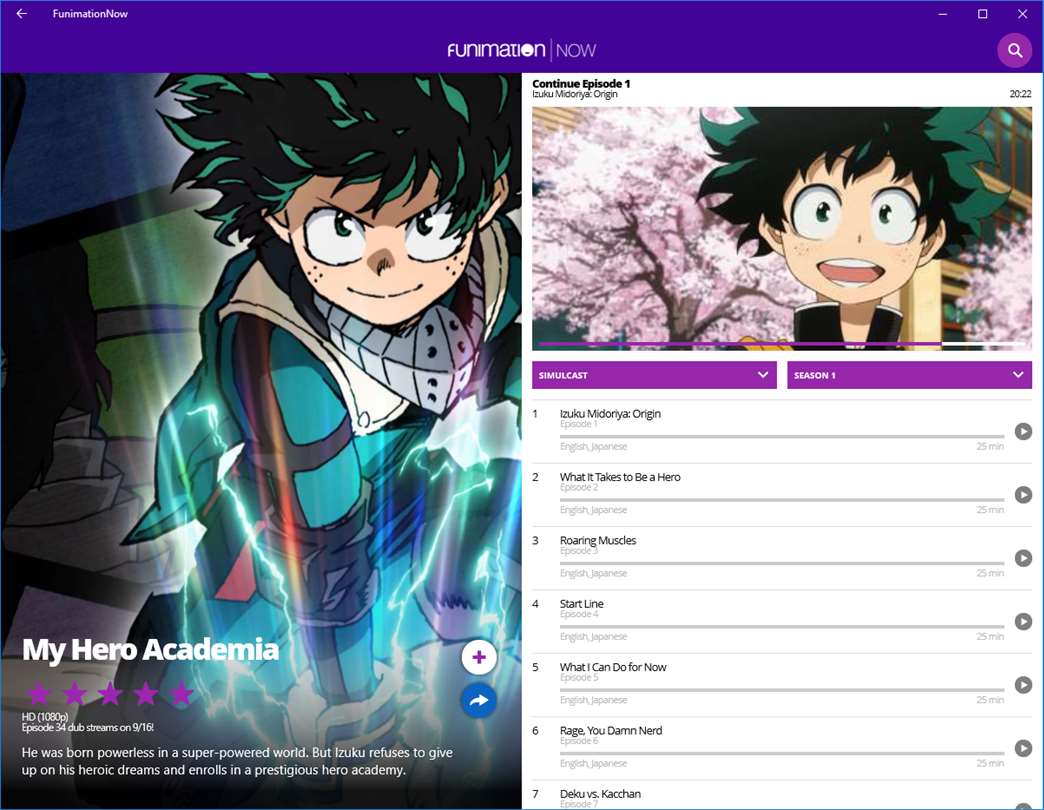Select What I Can Do for Now title

pyautogui.click(x=613, y=667)
